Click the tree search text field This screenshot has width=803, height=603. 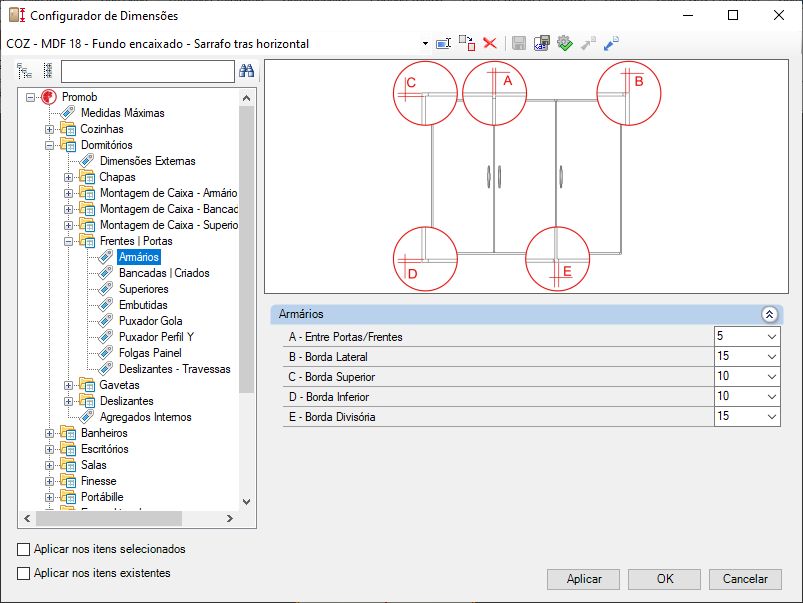[x=147, y=71]
